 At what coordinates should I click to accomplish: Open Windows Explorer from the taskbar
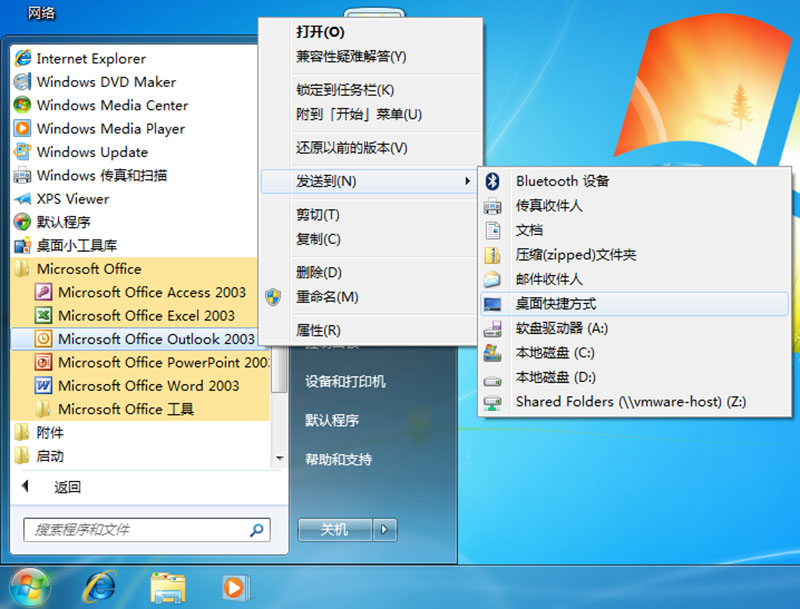tap(168, 588)
